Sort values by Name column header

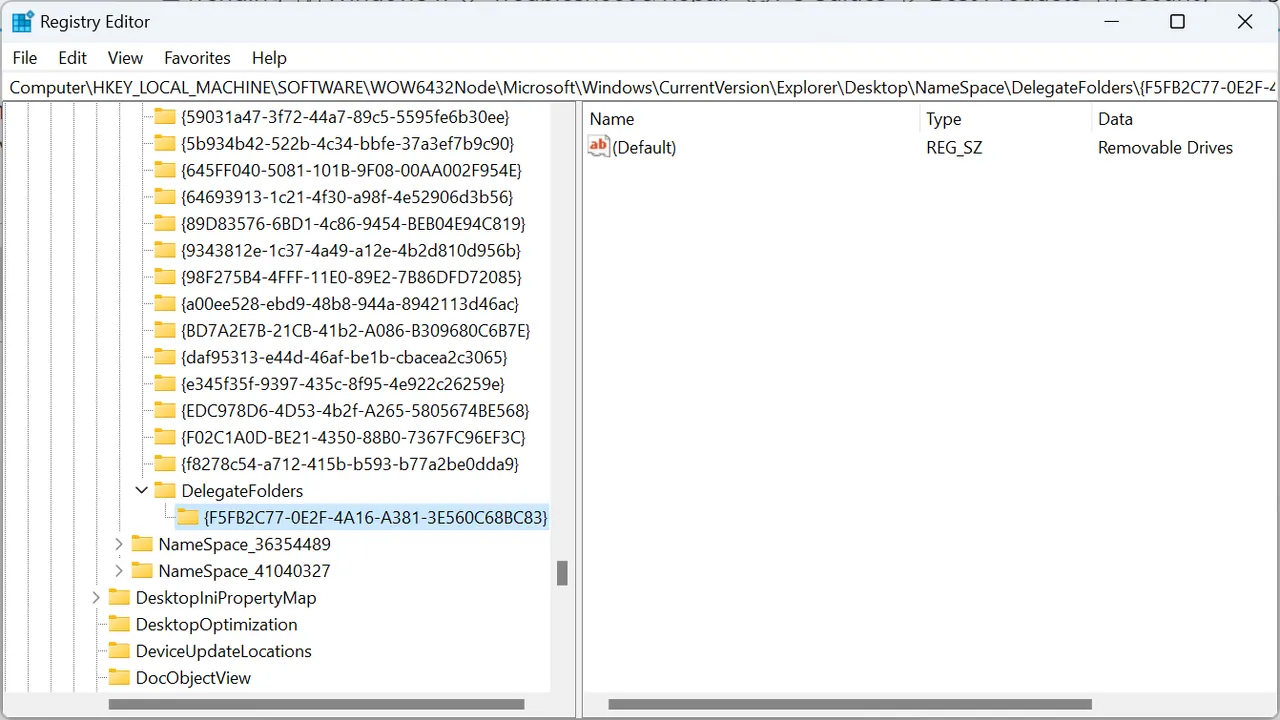[751, 119]
